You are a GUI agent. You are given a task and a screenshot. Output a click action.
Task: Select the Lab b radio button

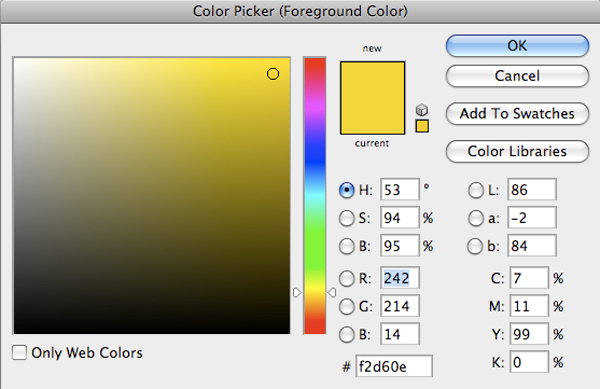click(476, 246)
